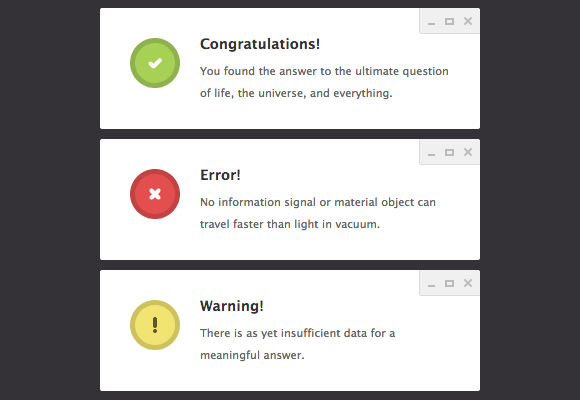Minimize the Error notification

(x=431, y=155)
